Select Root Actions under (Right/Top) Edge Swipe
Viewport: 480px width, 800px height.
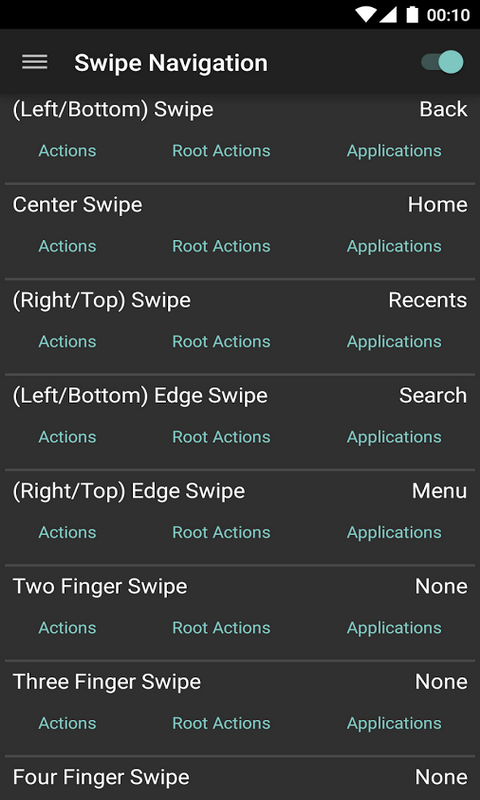(x=221, y=533)
